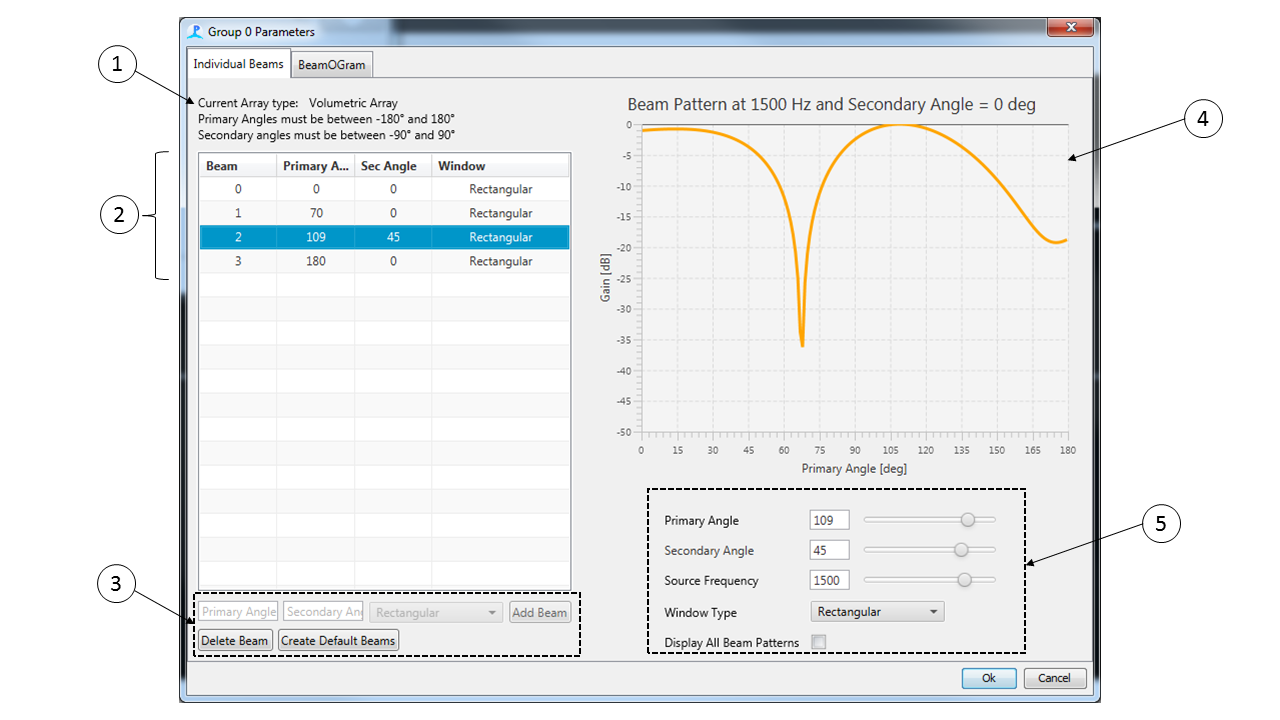Click the Primary Angle value field showing 109
This screenshot has height=720, width=1280.
[829, 520]
